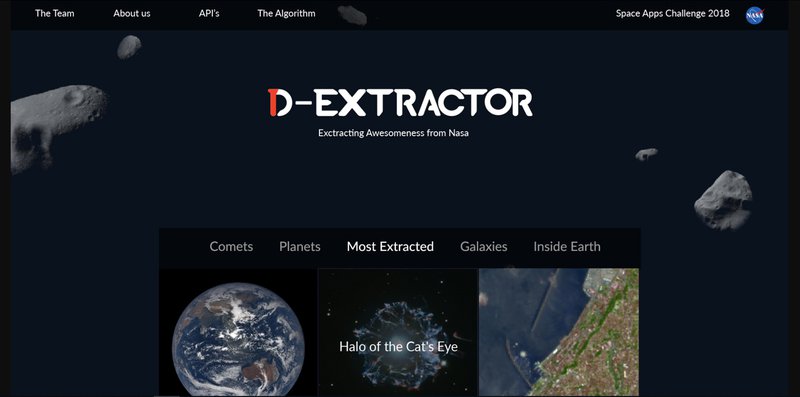Click the NASA logo icon
Image resolution: width=800 pixels, height=397 pixels.
pyautogui.click(x=755, y=15)
